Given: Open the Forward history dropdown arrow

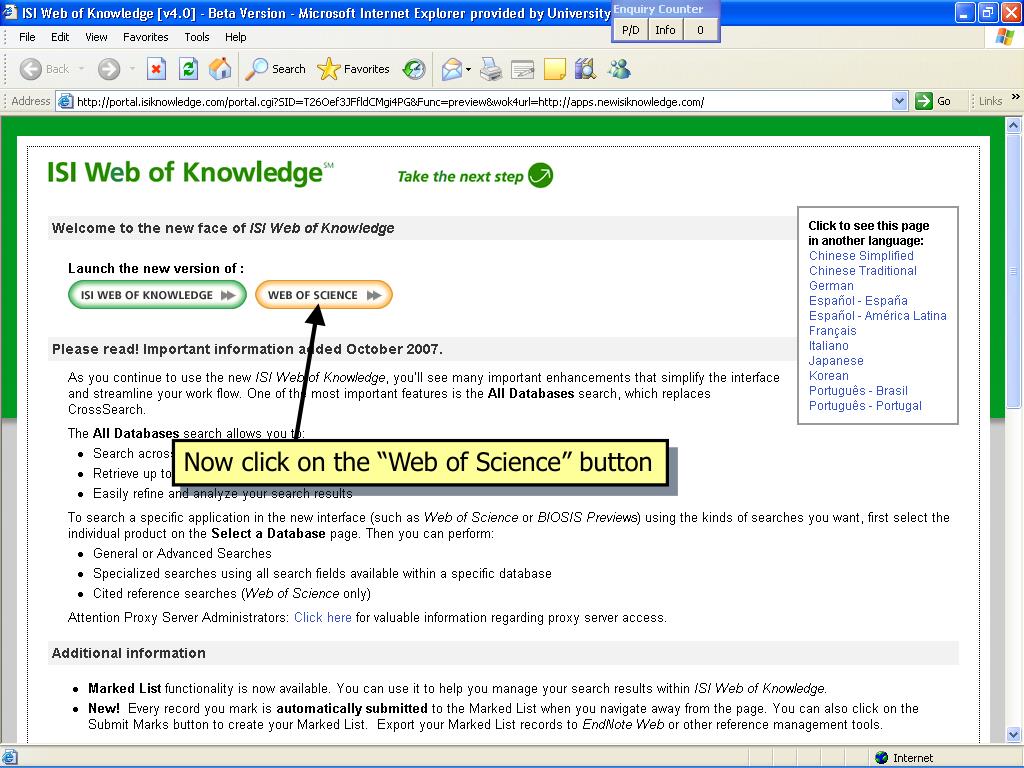Looking at the screenshot, I should point(132,69).
